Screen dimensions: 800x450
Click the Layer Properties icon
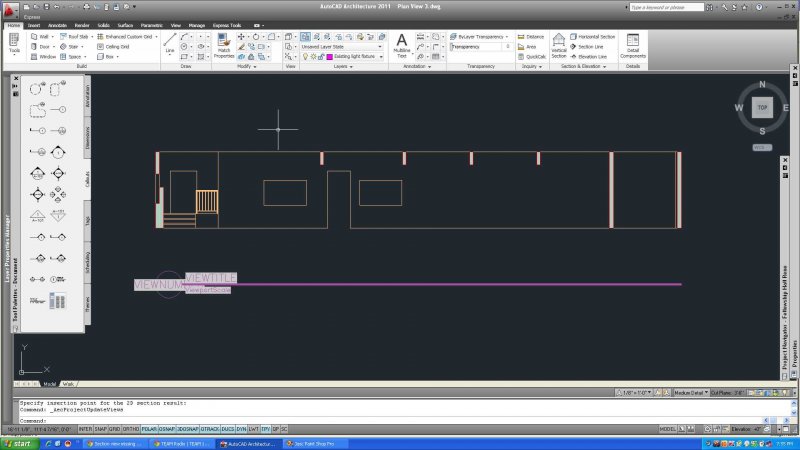tap(305, 37)
